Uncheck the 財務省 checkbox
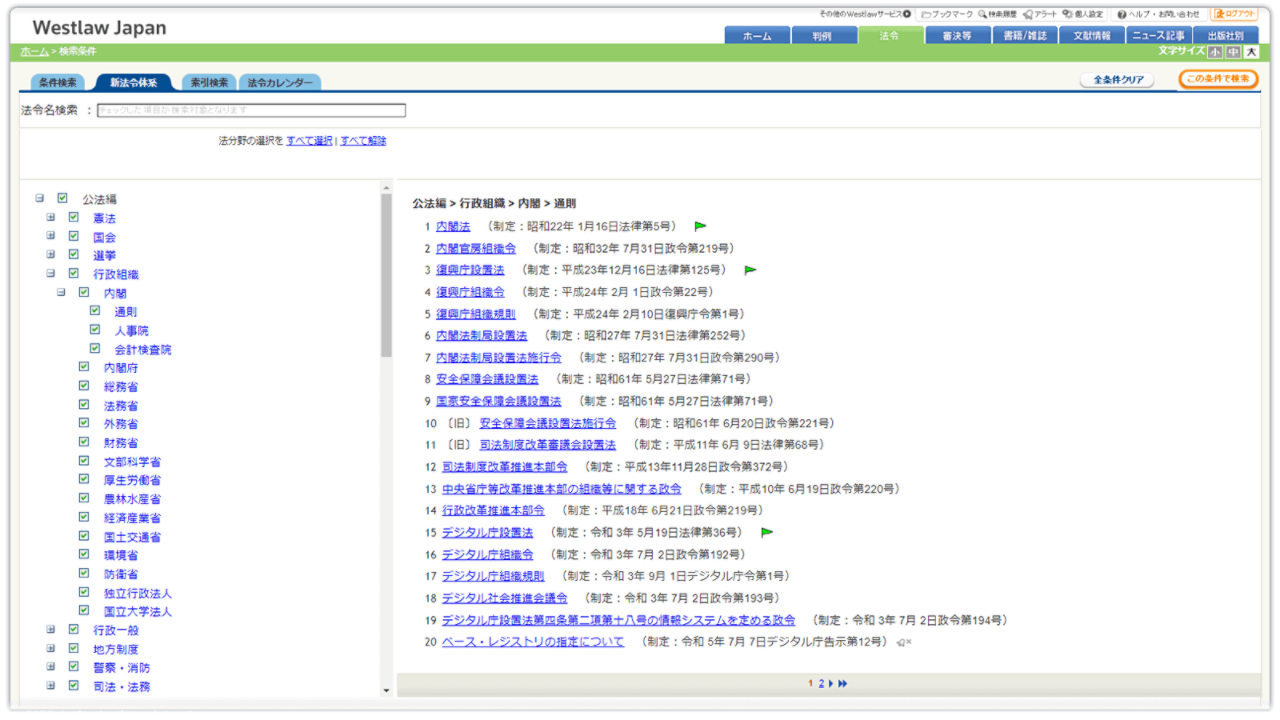This screenshot has height=720, width=1280. pyautogui.click(x=84, y=442)
